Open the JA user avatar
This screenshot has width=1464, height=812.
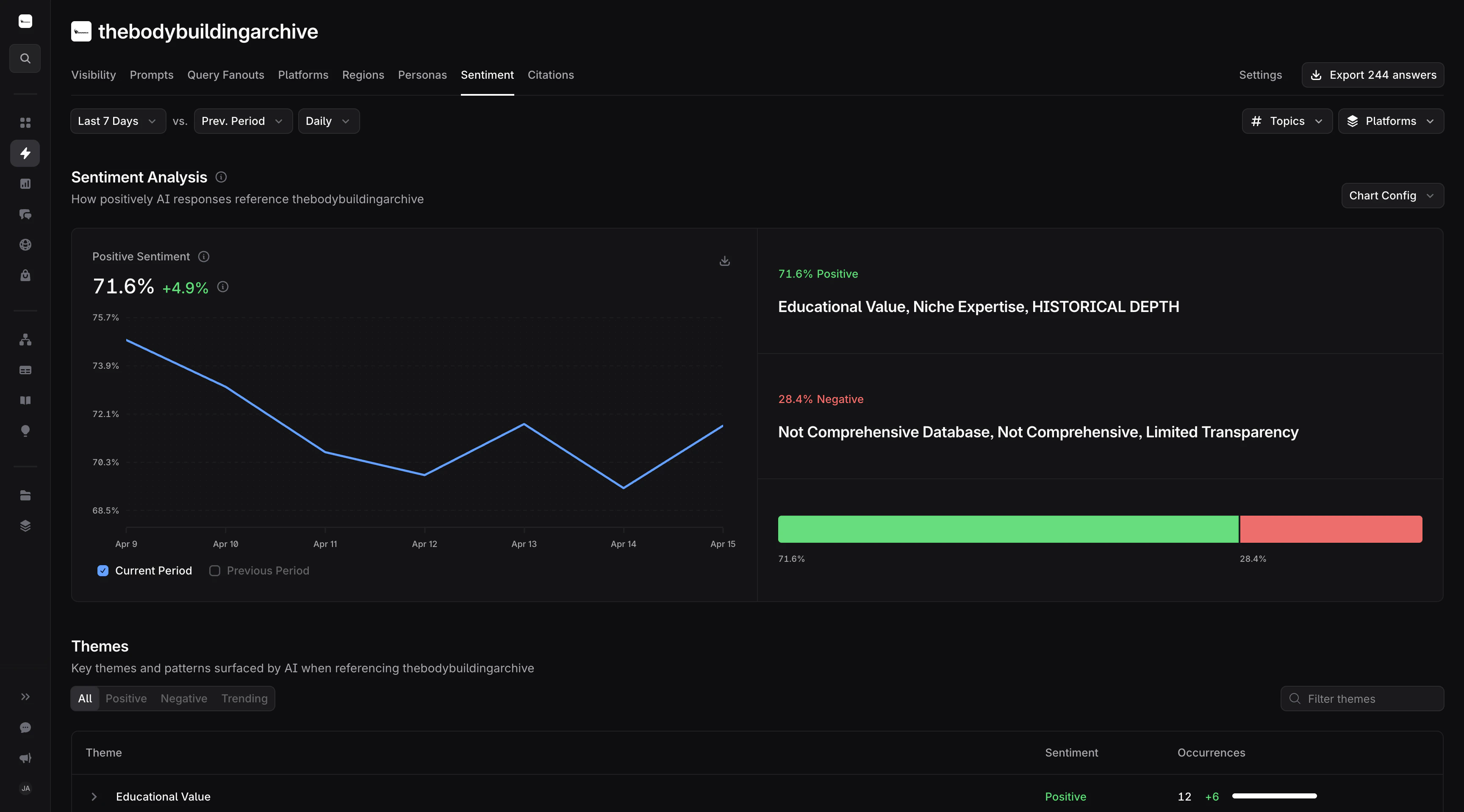pos(25,788)
